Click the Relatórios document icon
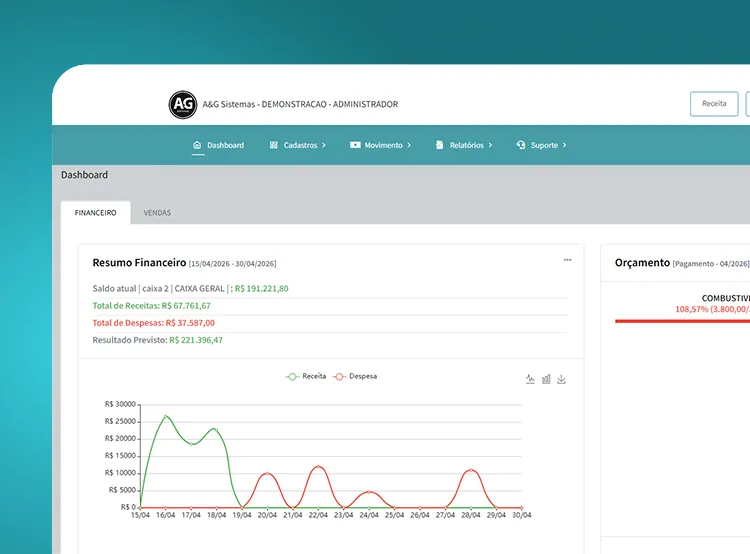This screenshot has width=750, height=554. [440, 145]
